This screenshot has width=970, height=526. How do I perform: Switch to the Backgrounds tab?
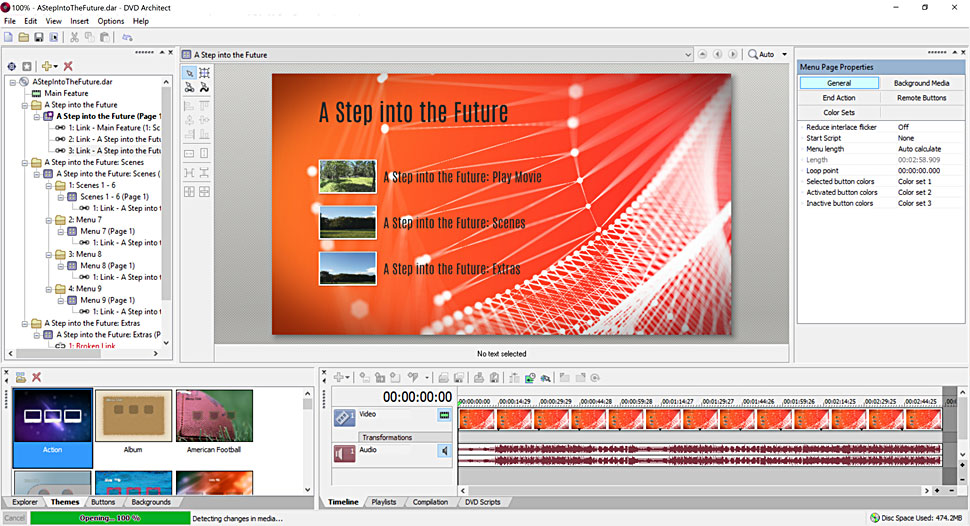tap(151, 502)
